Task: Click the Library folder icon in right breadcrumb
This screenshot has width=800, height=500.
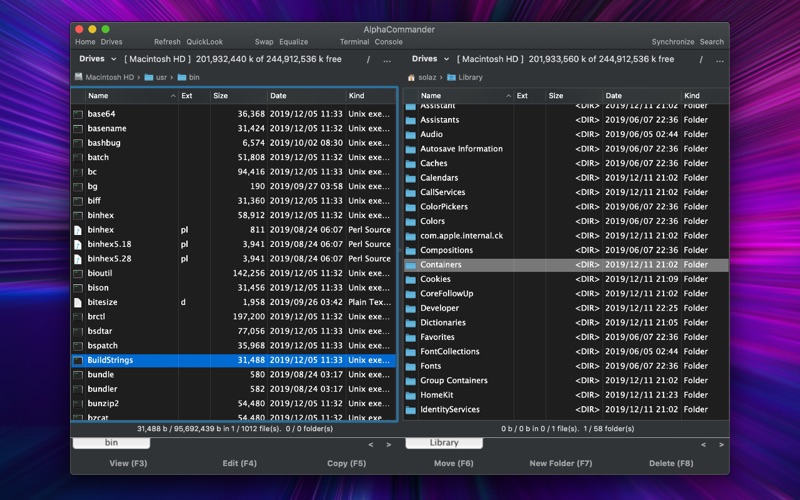Action: point(451,77)
